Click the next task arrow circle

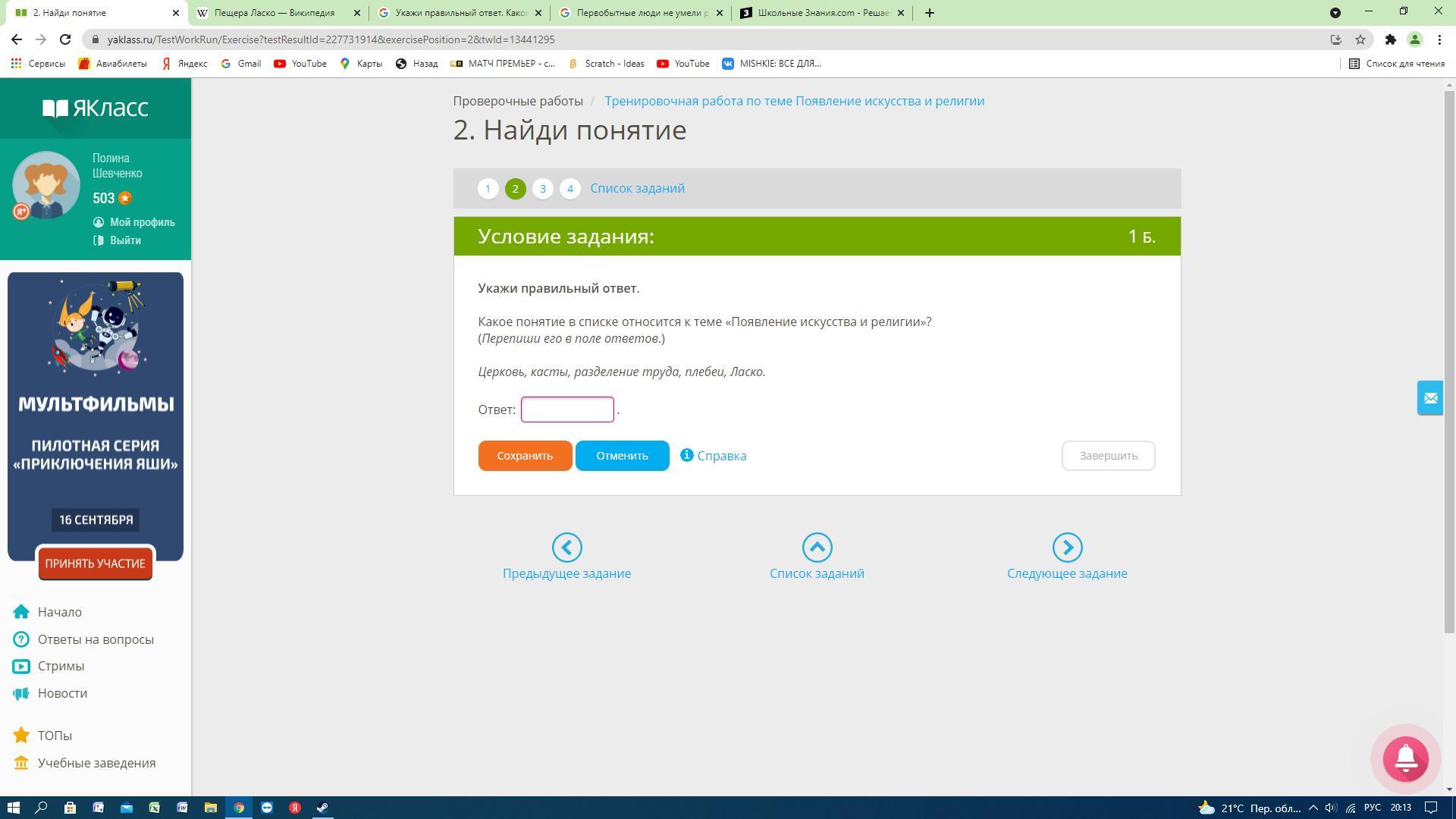[x=1067, y=548]
